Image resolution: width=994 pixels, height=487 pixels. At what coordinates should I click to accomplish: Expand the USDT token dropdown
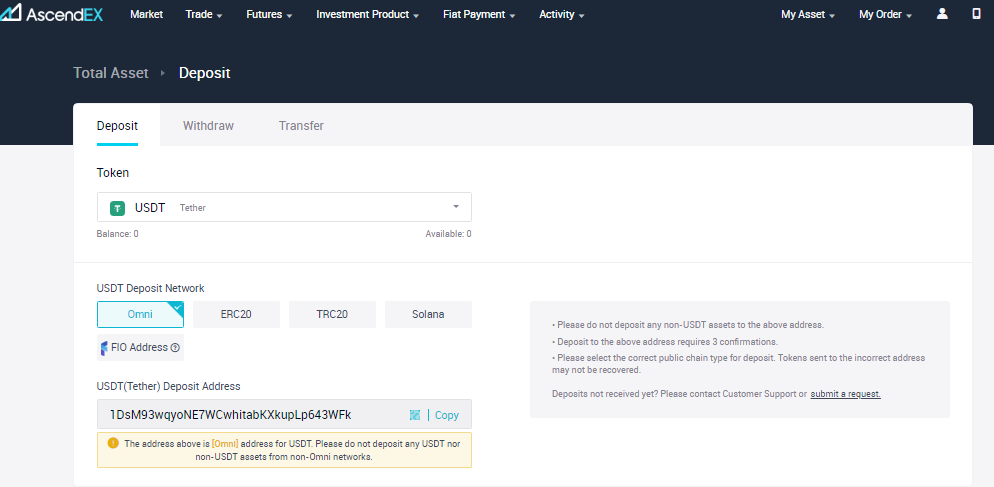click(284, 207)
